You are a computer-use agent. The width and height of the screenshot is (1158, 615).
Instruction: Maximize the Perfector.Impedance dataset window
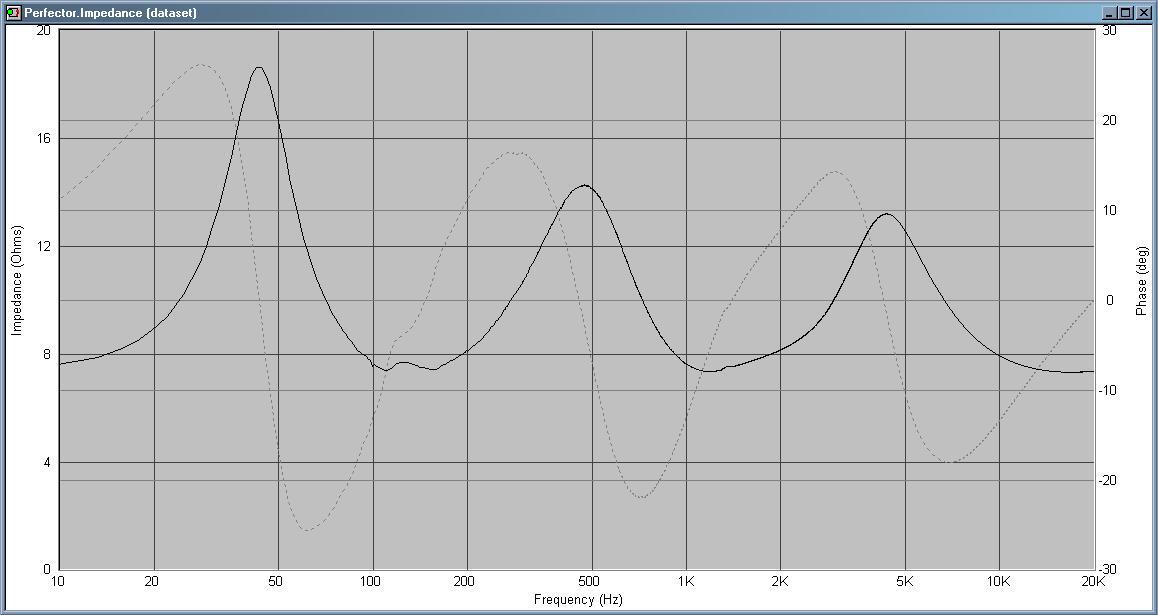(x=1125, y=13)
